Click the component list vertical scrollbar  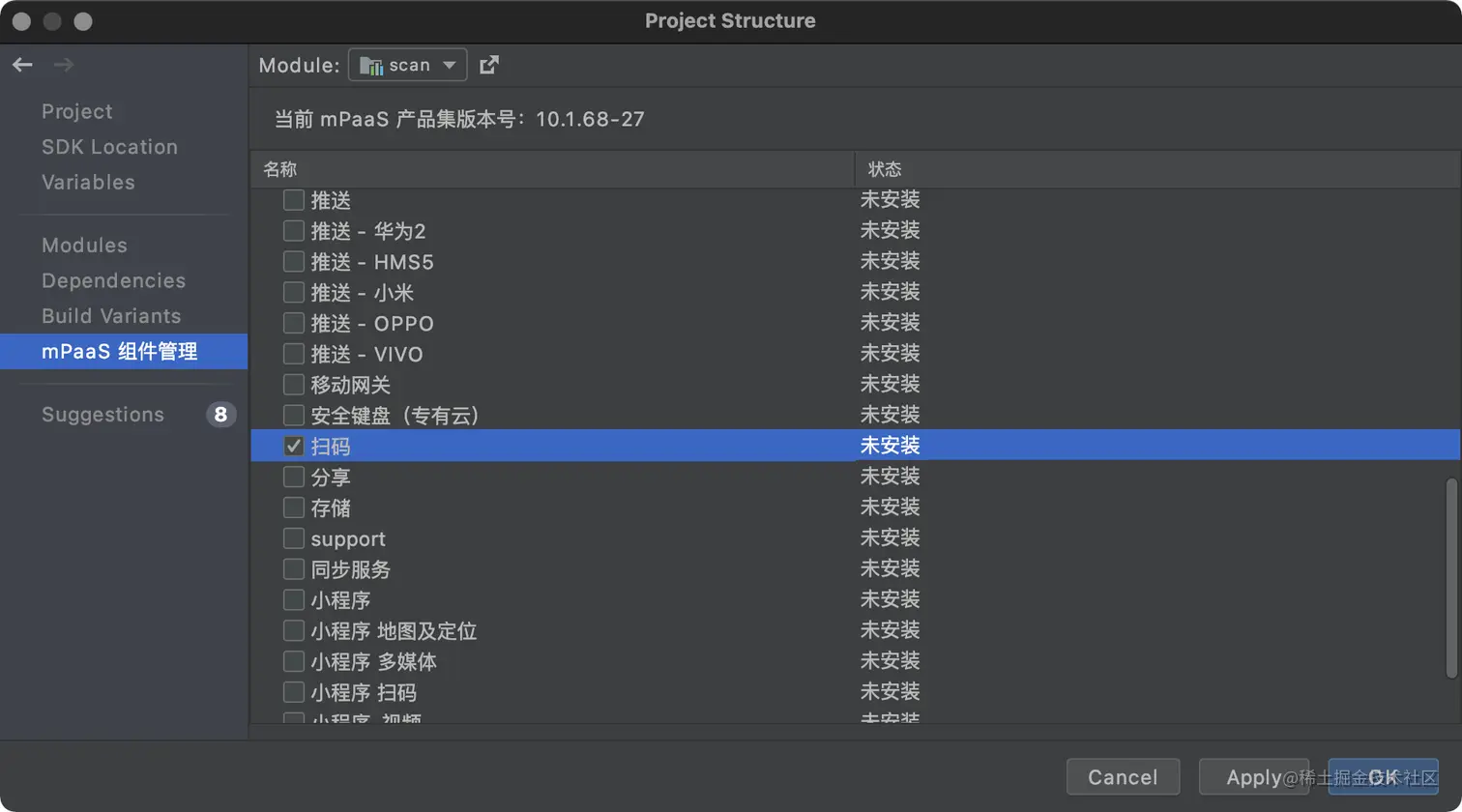coord(1451,578)
